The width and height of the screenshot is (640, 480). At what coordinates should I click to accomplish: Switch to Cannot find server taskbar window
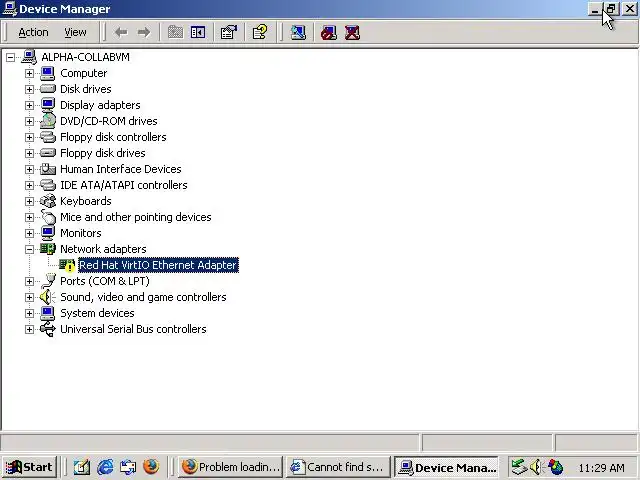tap(338, 467)
